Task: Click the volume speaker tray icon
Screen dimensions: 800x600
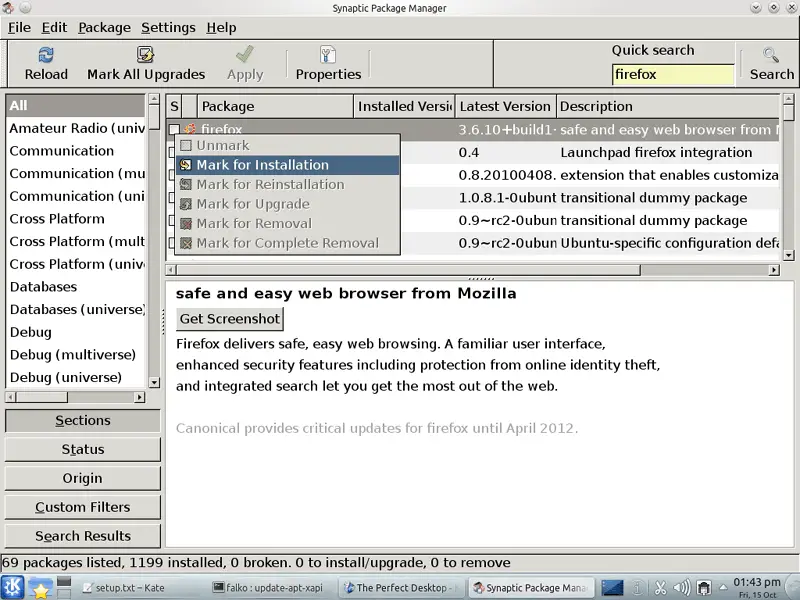Action: 682,588
